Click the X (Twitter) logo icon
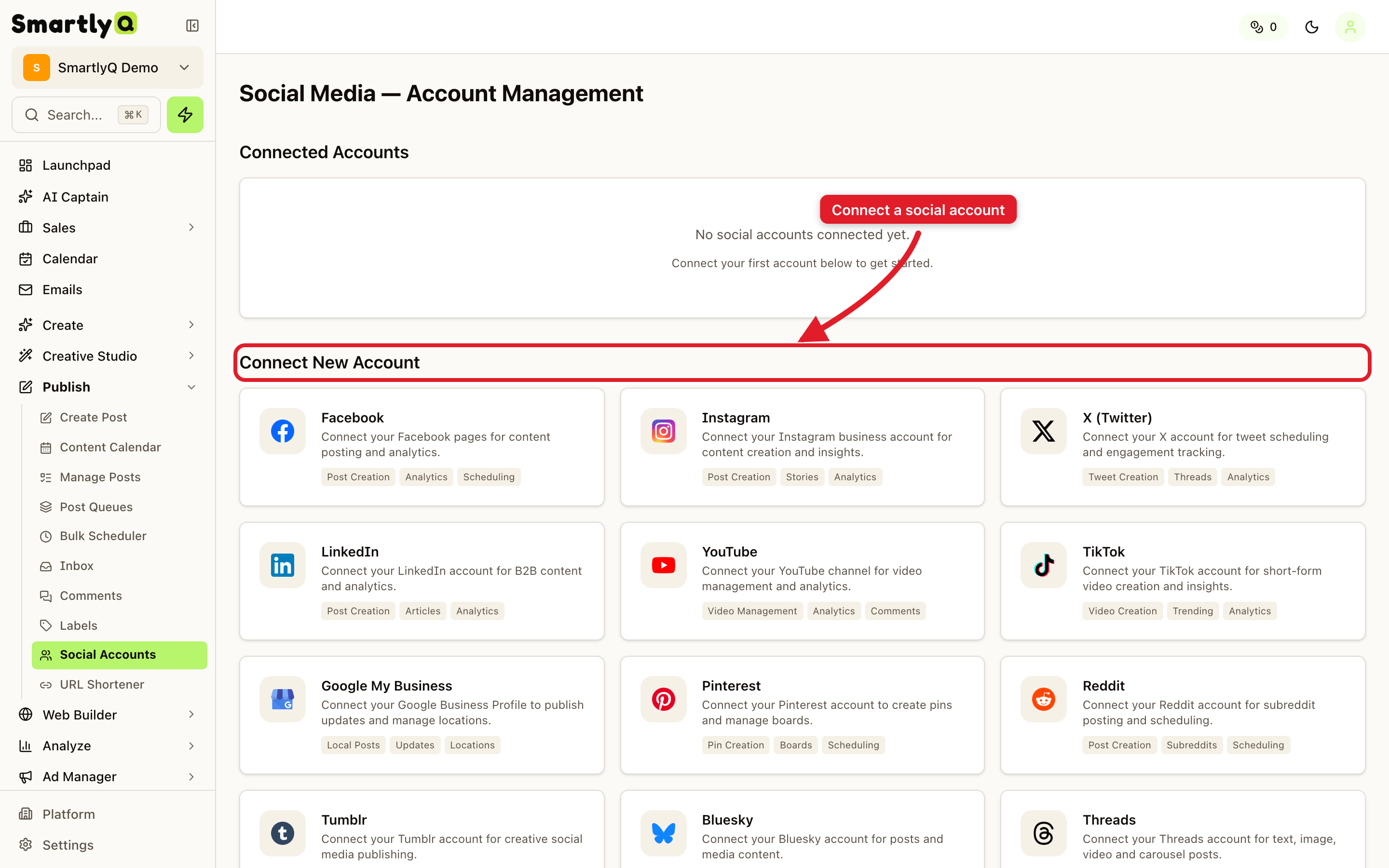The width and height of the screenshot is (1389, 868). coord(1044,431)
